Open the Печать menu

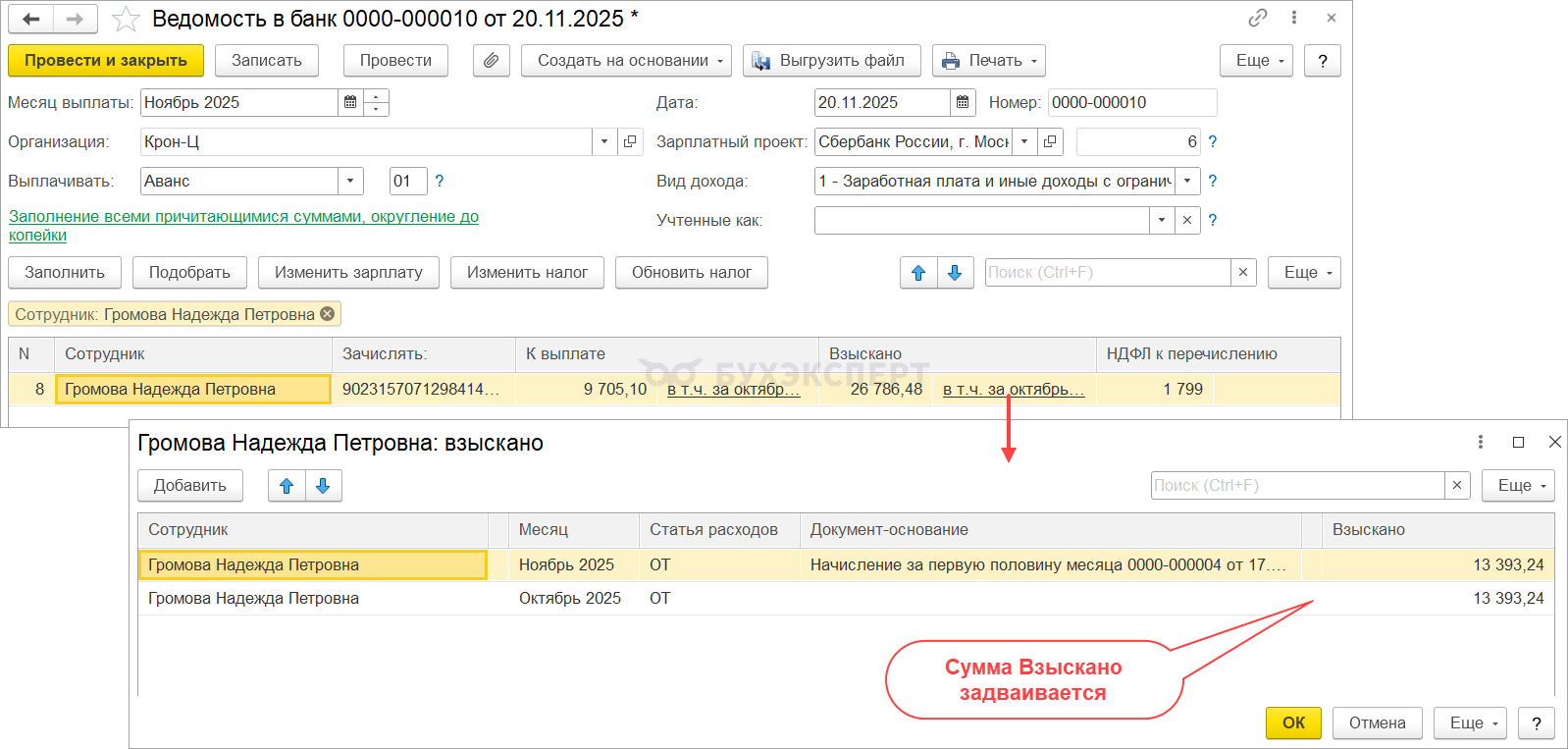pyautogui.click(x=989, y=61)
